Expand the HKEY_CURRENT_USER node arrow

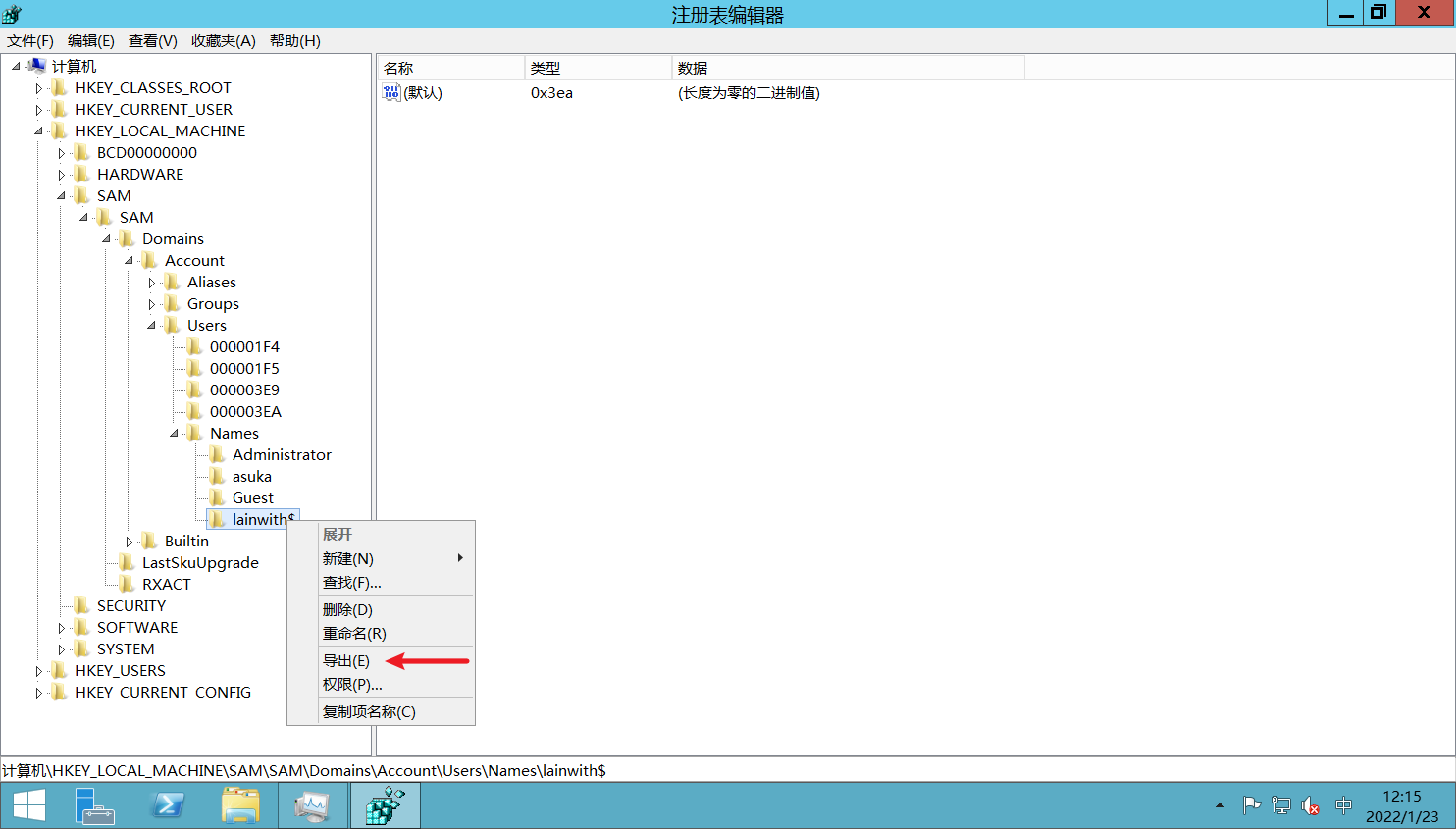[38, 109]
